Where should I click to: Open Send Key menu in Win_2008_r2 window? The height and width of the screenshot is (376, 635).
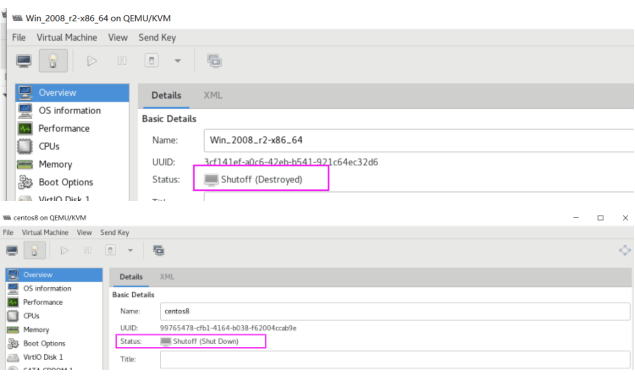pyautogui.click(x=157, y=38)
